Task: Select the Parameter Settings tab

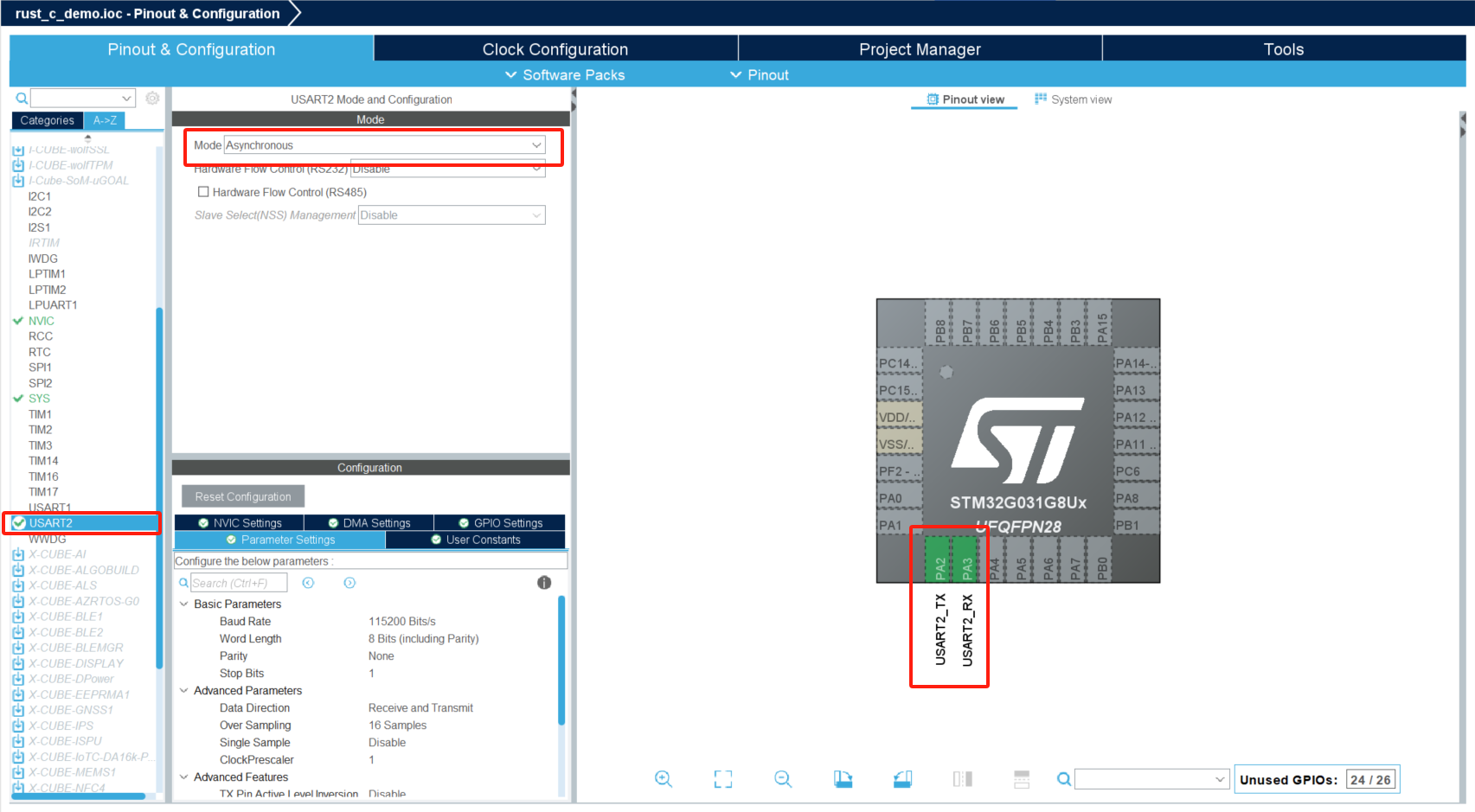Action: (x=280, y=540)
